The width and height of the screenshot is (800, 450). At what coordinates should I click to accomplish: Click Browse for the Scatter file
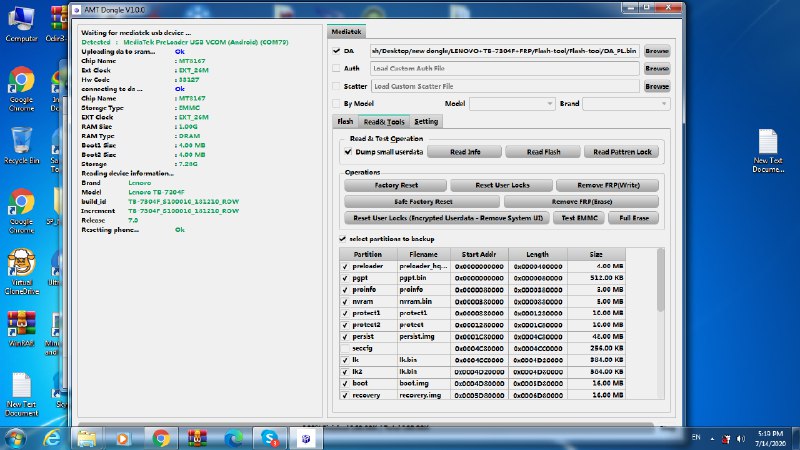point(657,86)
